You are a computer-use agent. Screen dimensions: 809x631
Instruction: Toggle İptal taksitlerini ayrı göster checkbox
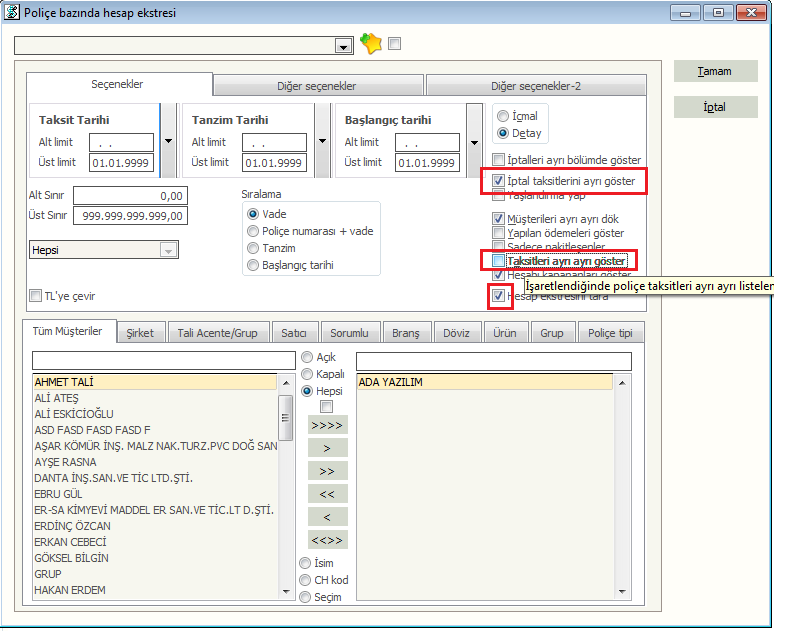499,181
